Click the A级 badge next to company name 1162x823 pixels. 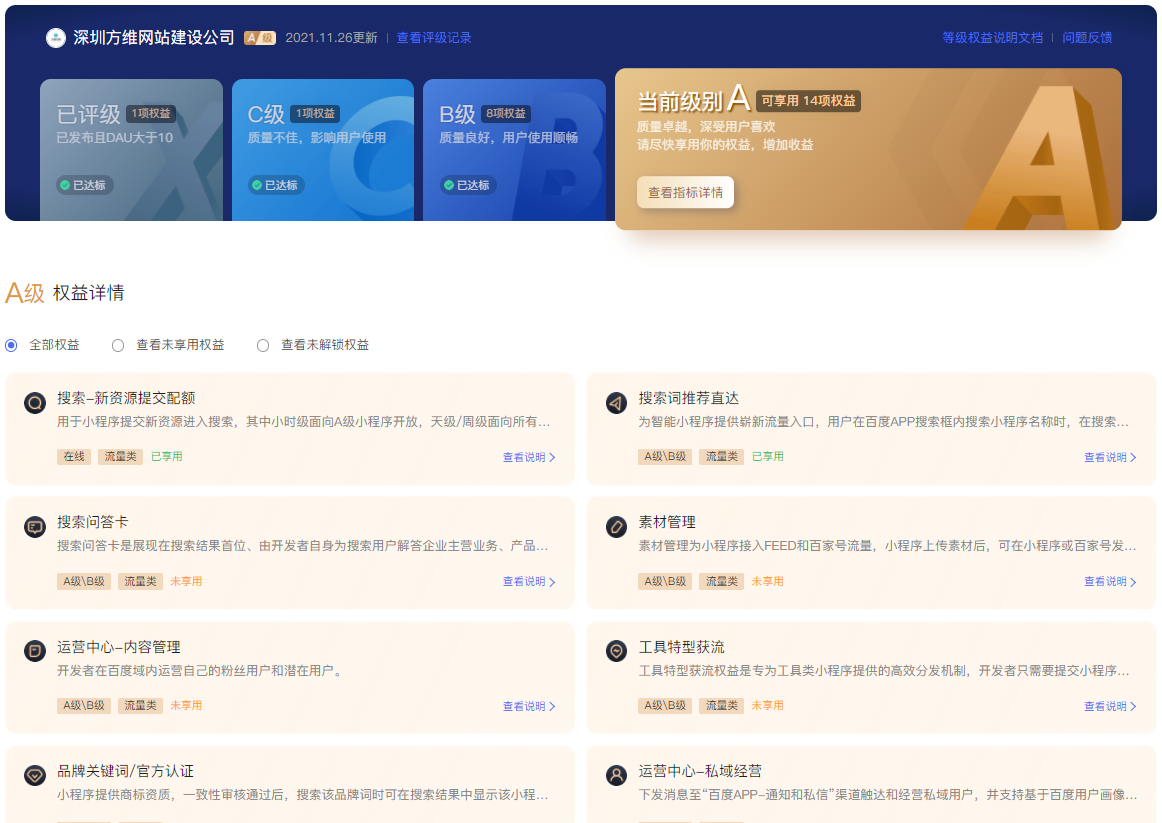pos(260,38)
